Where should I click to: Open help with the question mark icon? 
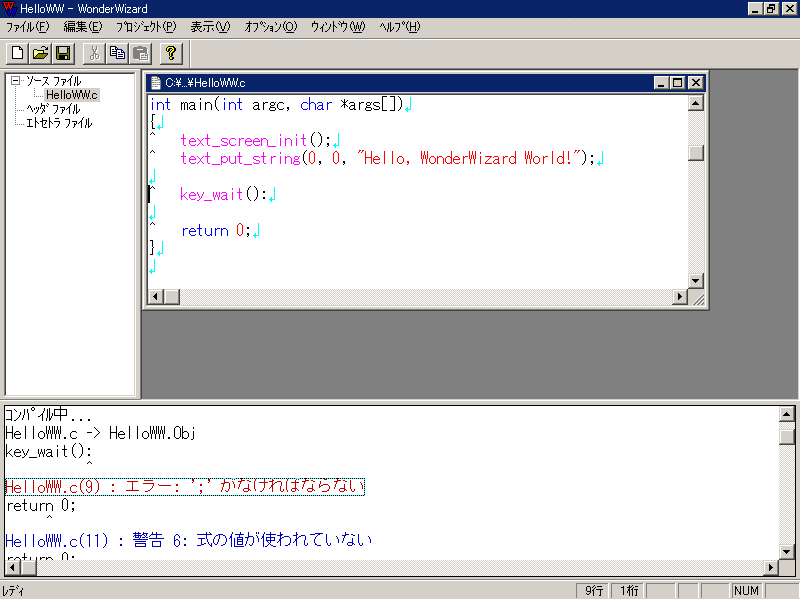tap(171, 53)
